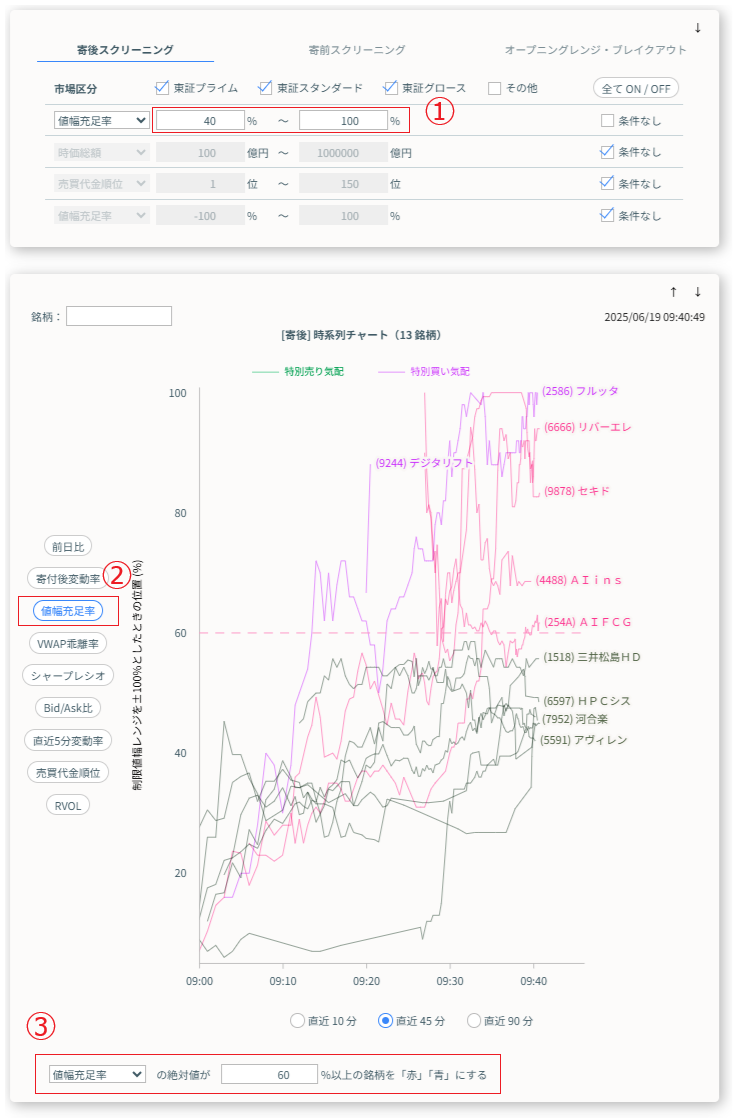Click the 全て ON / OFF button

click(636, 88)
